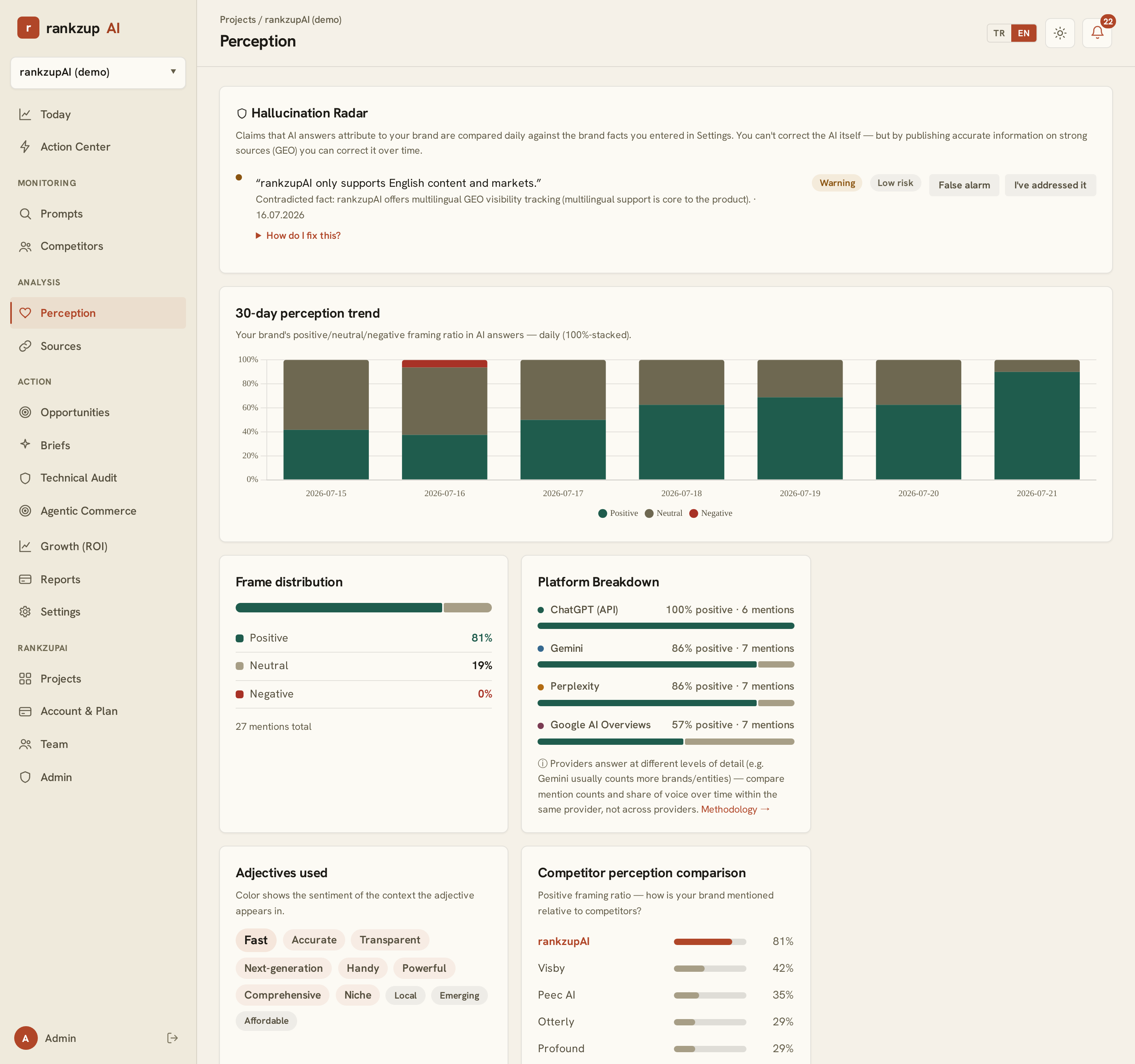
Task: Go to Prompts section
Action: (98, 214)
